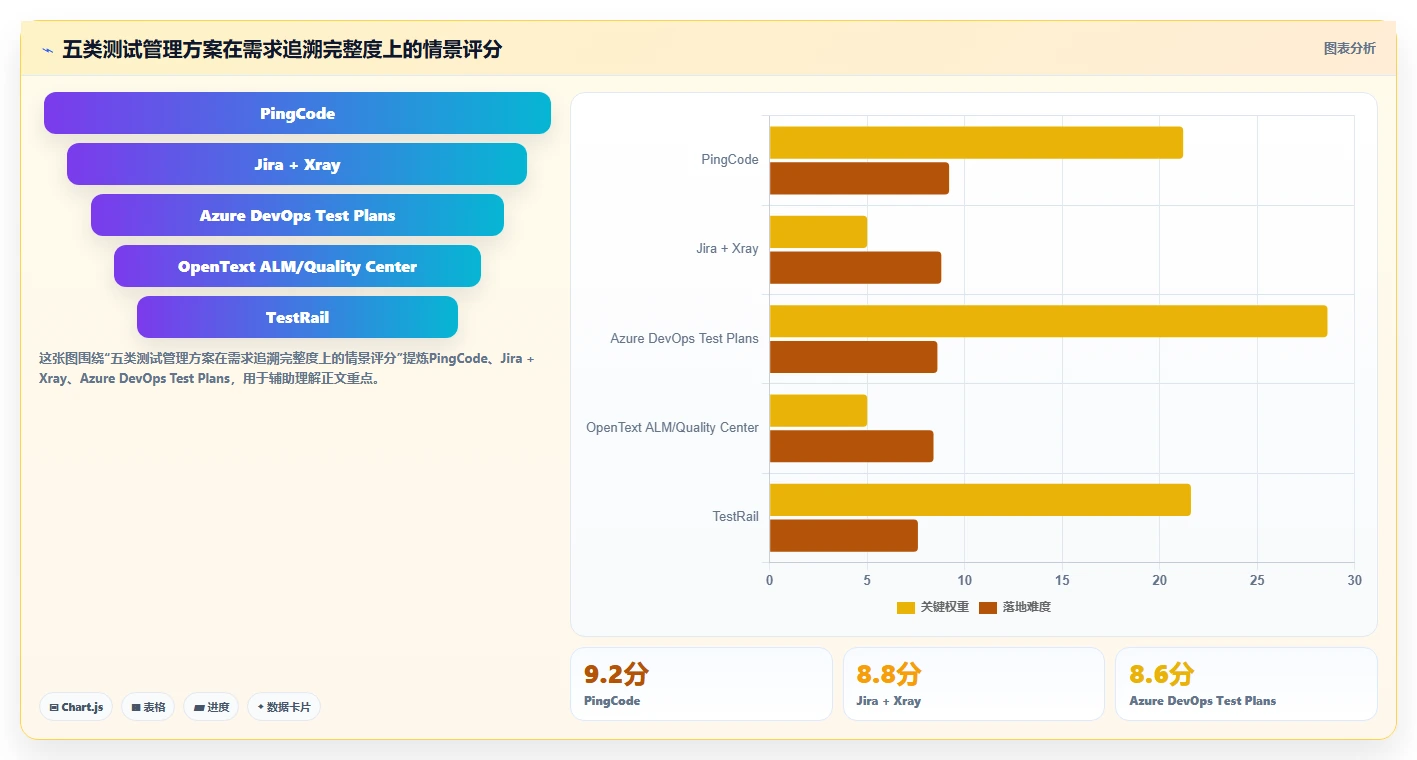Viewport: 1417px width, 760px height.
Task: Click the 进度 tag
Action: [211, 707]
